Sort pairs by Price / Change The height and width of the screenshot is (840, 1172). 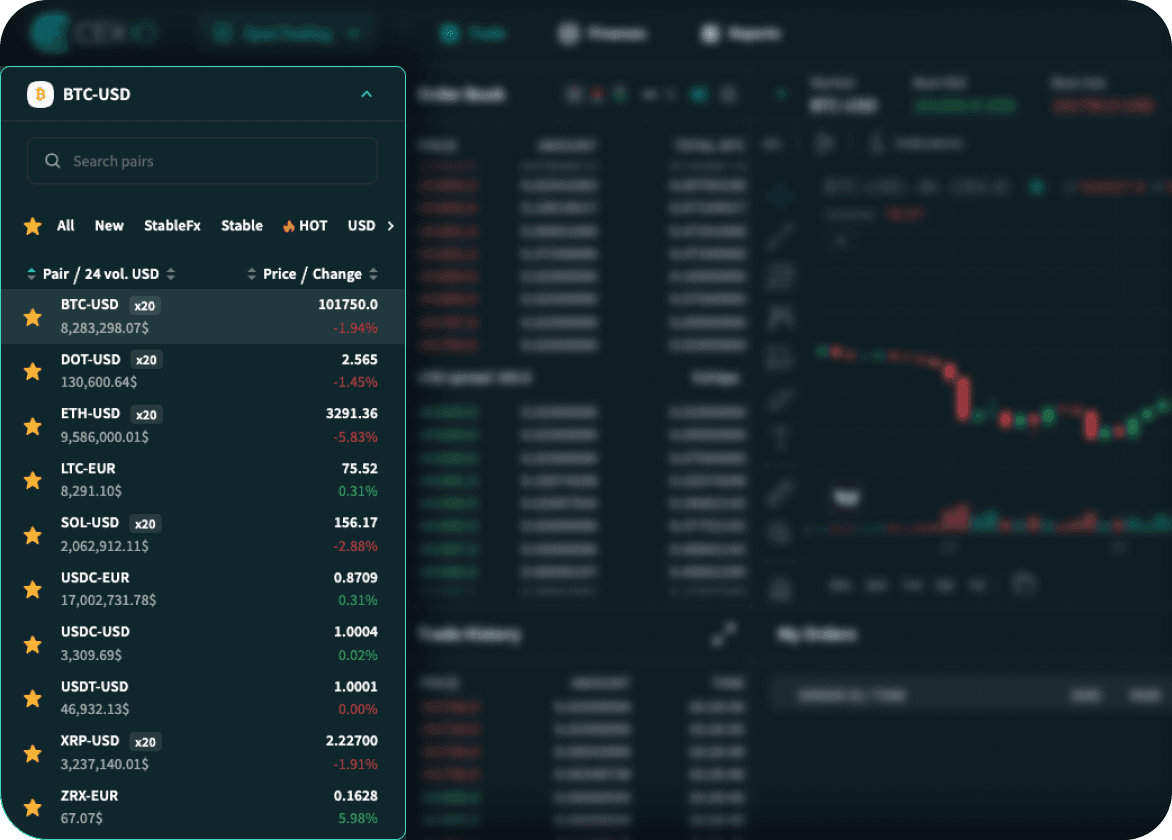point(315,273)
